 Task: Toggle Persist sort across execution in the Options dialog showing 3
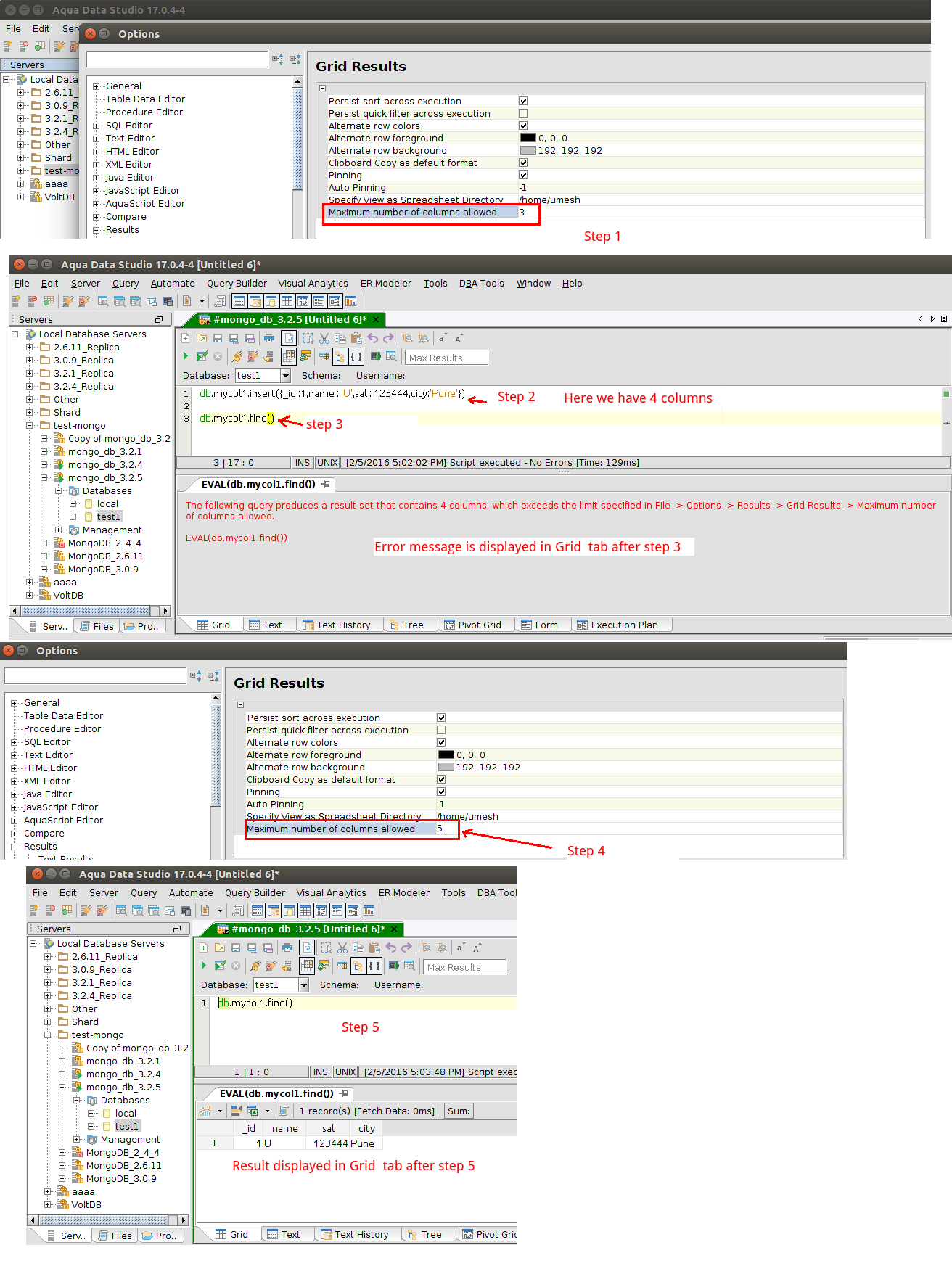pyautogui.click(x=523, y=101)
